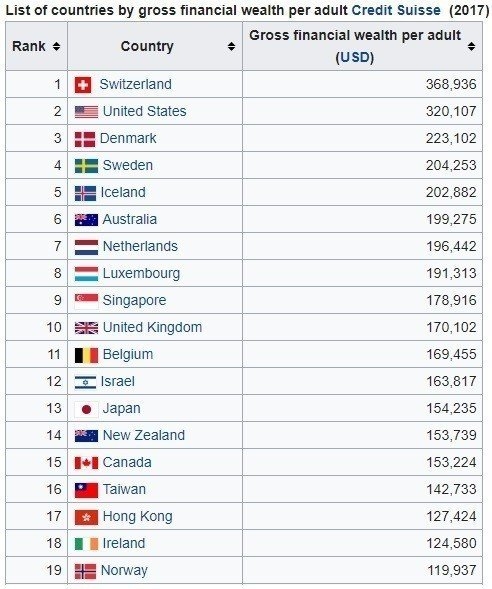Image resolution: width=492 pixels, height=589 pixels.
Task: Sort table by Country column arrows
Action: tap(231, 46)
